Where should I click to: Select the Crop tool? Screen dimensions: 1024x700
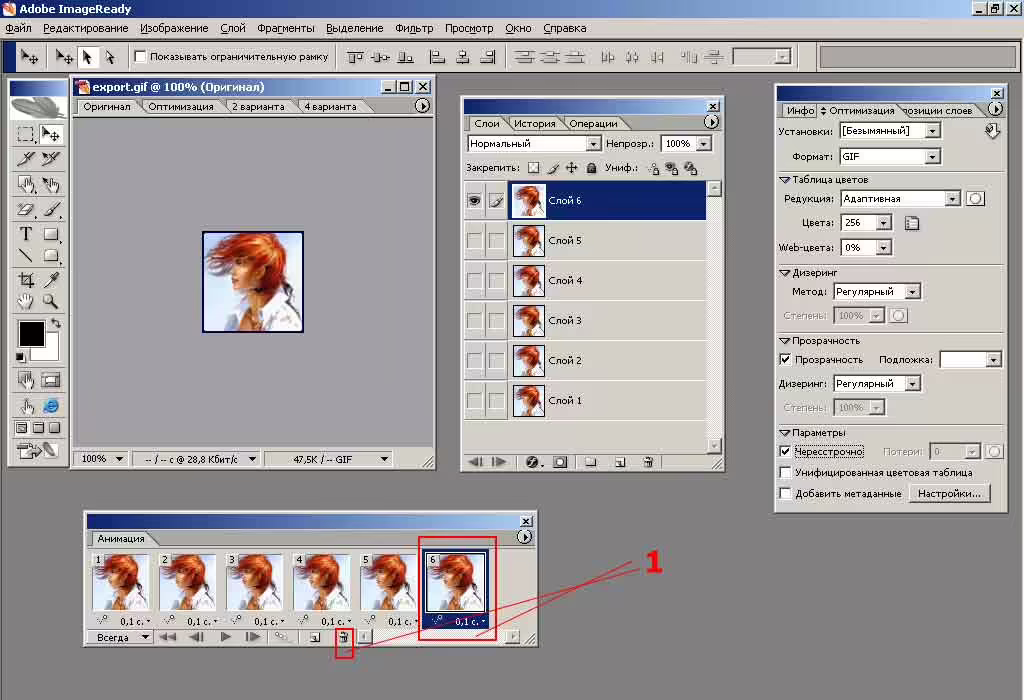[x=25, y=280]
